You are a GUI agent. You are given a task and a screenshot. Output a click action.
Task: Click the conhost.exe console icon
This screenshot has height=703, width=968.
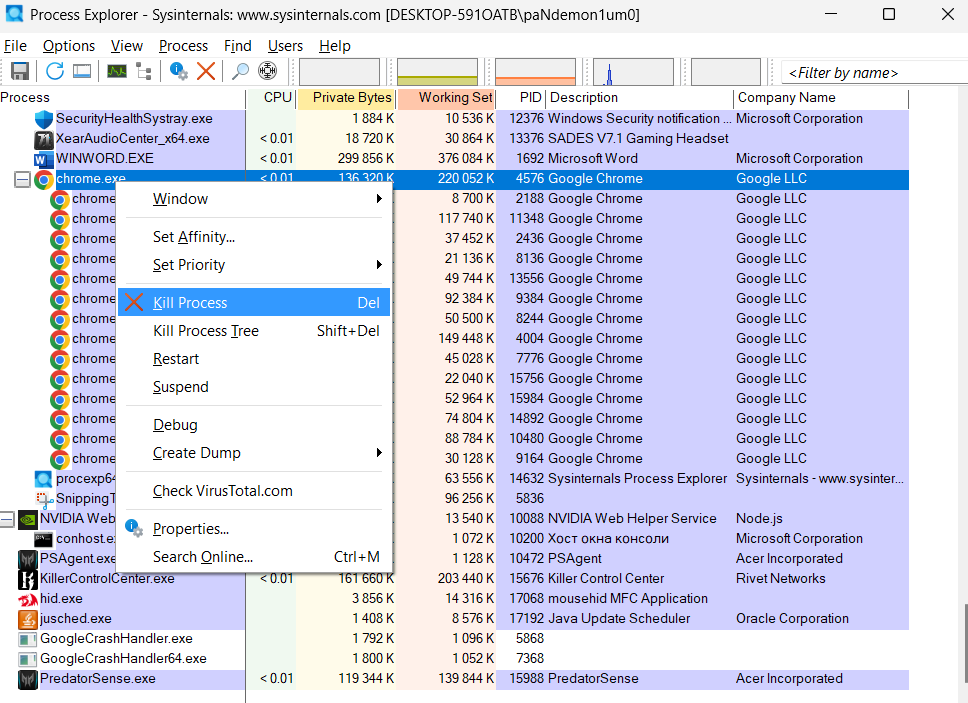44,539
